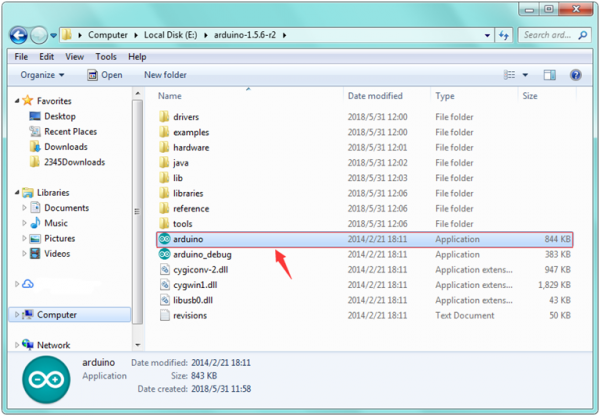Sort by the Size column header
This screenshot has height=416, width=600.
coord(530,96)
